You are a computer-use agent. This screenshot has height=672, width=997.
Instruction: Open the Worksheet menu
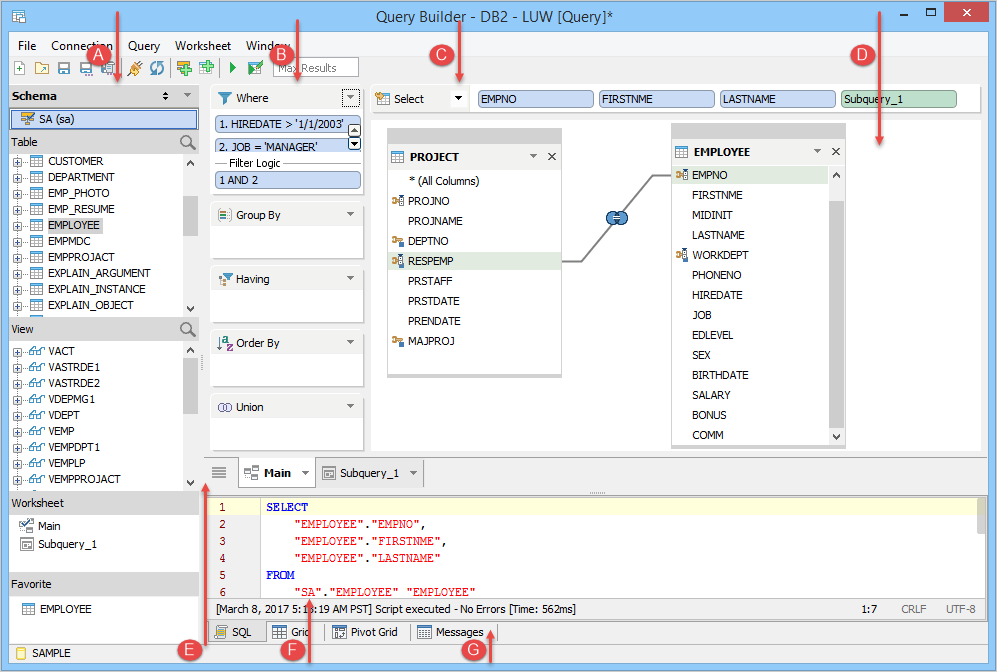(x=203, y=46)
